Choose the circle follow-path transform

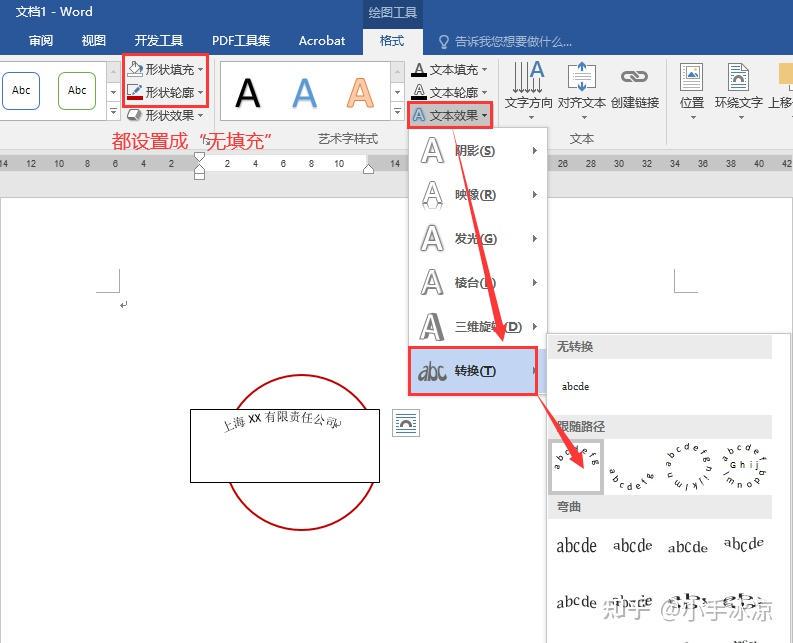click(687, 466)
